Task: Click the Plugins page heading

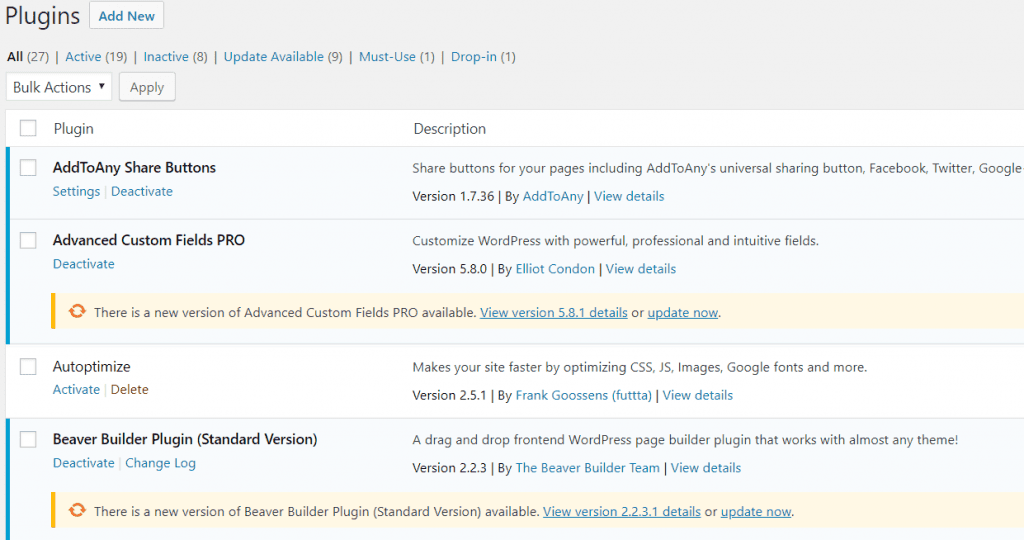Action: [42, 16]
